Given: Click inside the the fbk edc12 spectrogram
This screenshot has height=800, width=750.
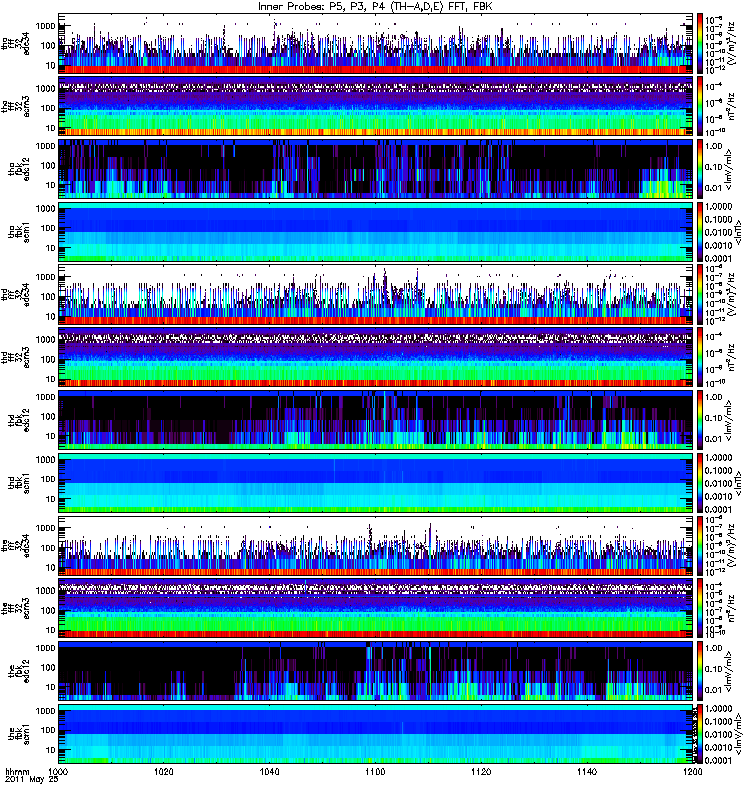Looking at the screenshot, I should coord(376,671).
